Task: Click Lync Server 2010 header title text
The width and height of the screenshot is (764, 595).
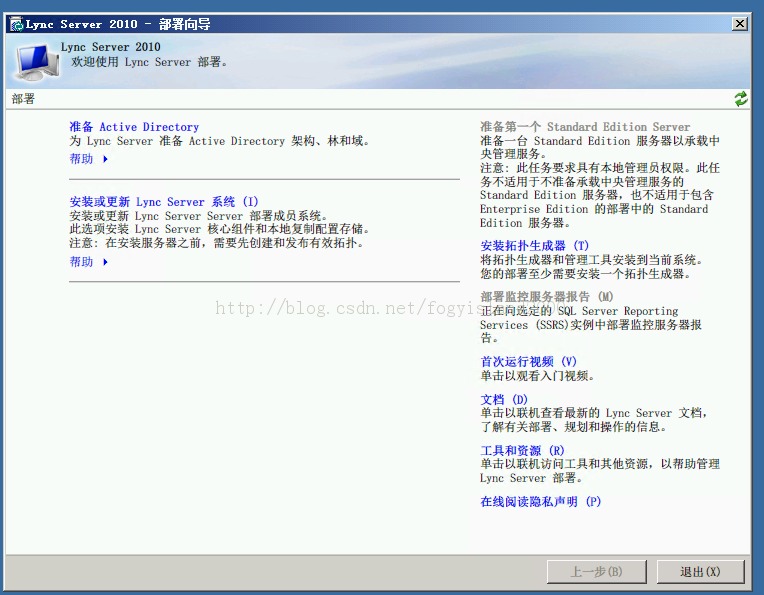Action: coord(111,47)
